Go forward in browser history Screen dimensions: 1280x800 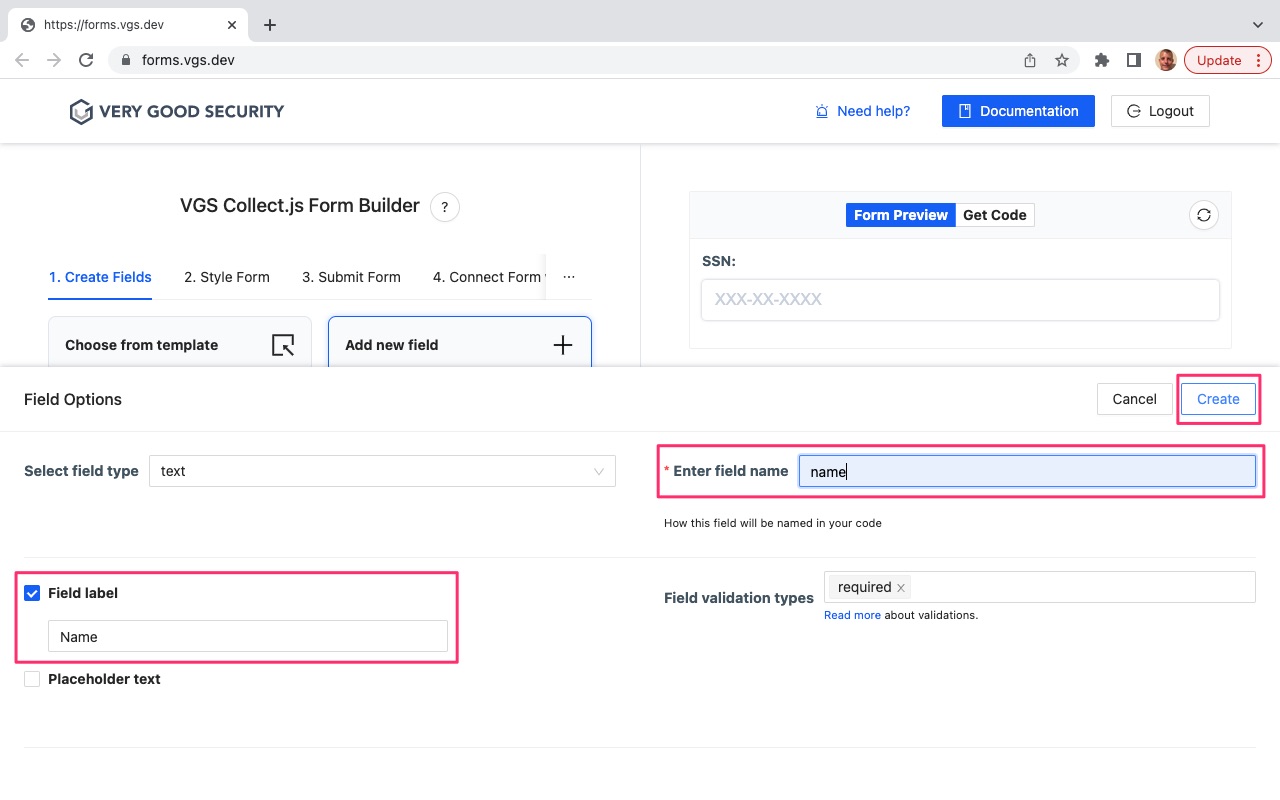point(54,60)
